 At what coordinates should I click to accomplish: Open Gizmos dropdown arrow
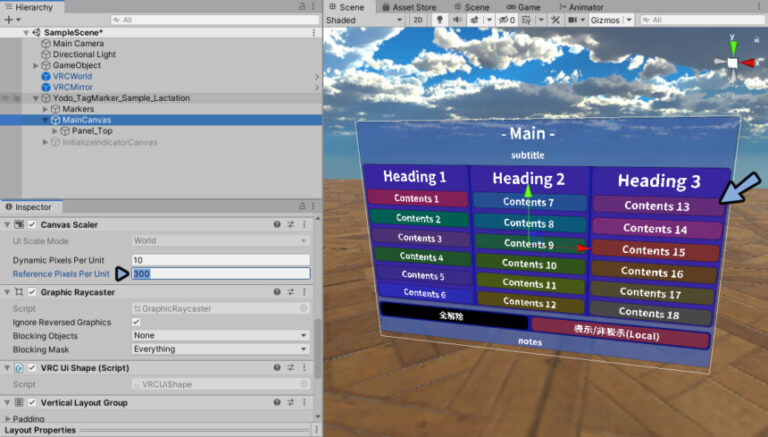click(x=629, y=20)
